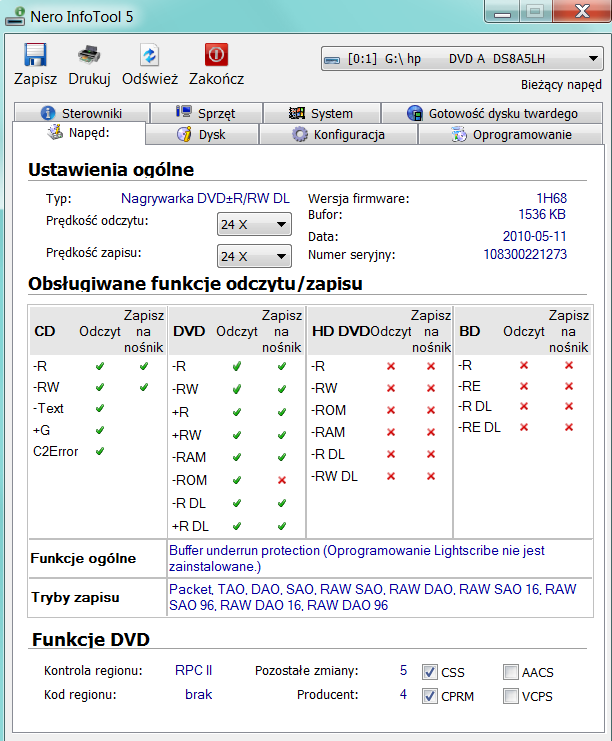Click the Sterowniki tab info icon
The width and height of the screenshot is (612, 741).
pos(48,113)
